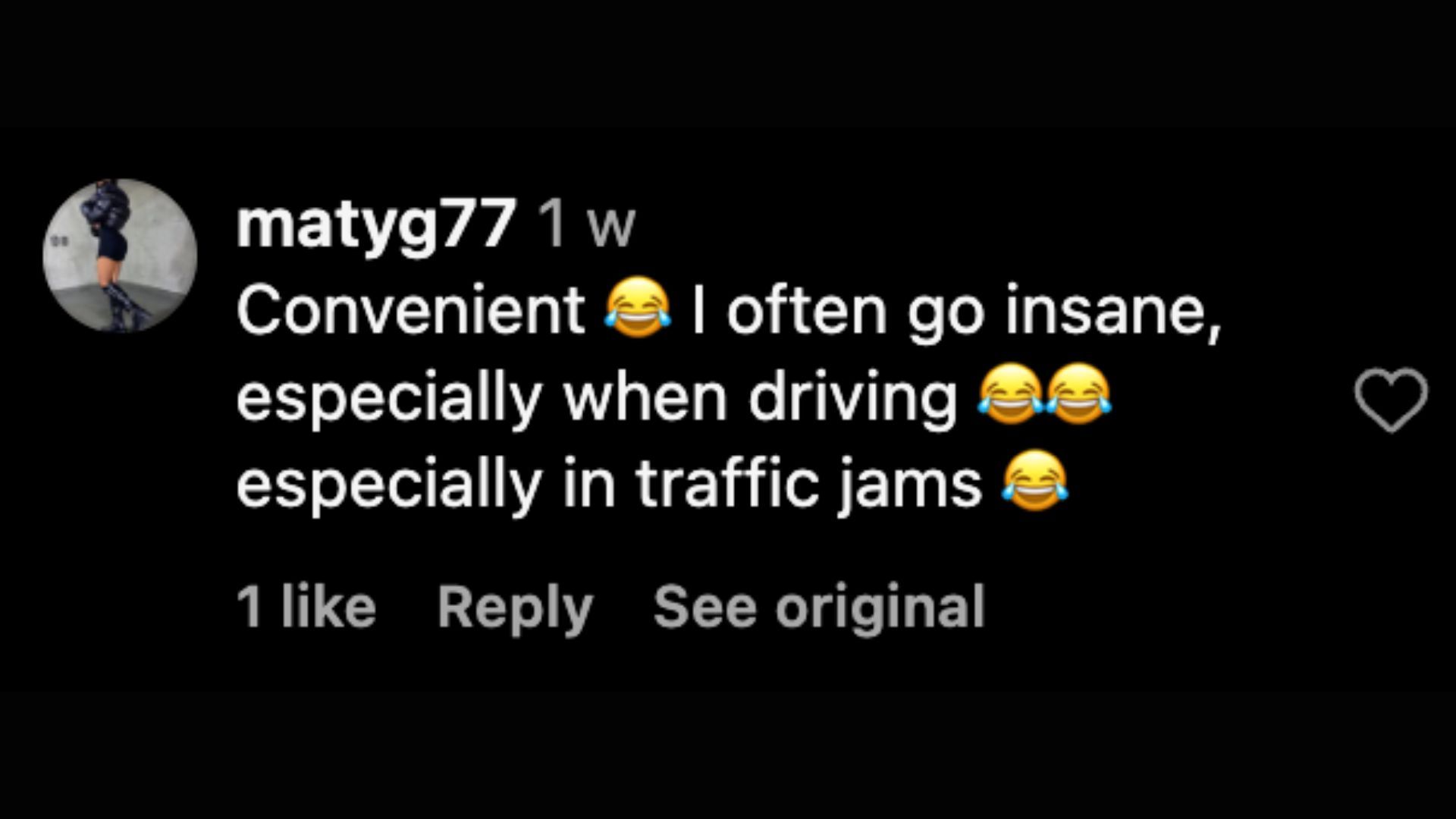Click the second laughing emoji after "driving"
The image size is (1456, 819).
click(x=1079, y=394)
